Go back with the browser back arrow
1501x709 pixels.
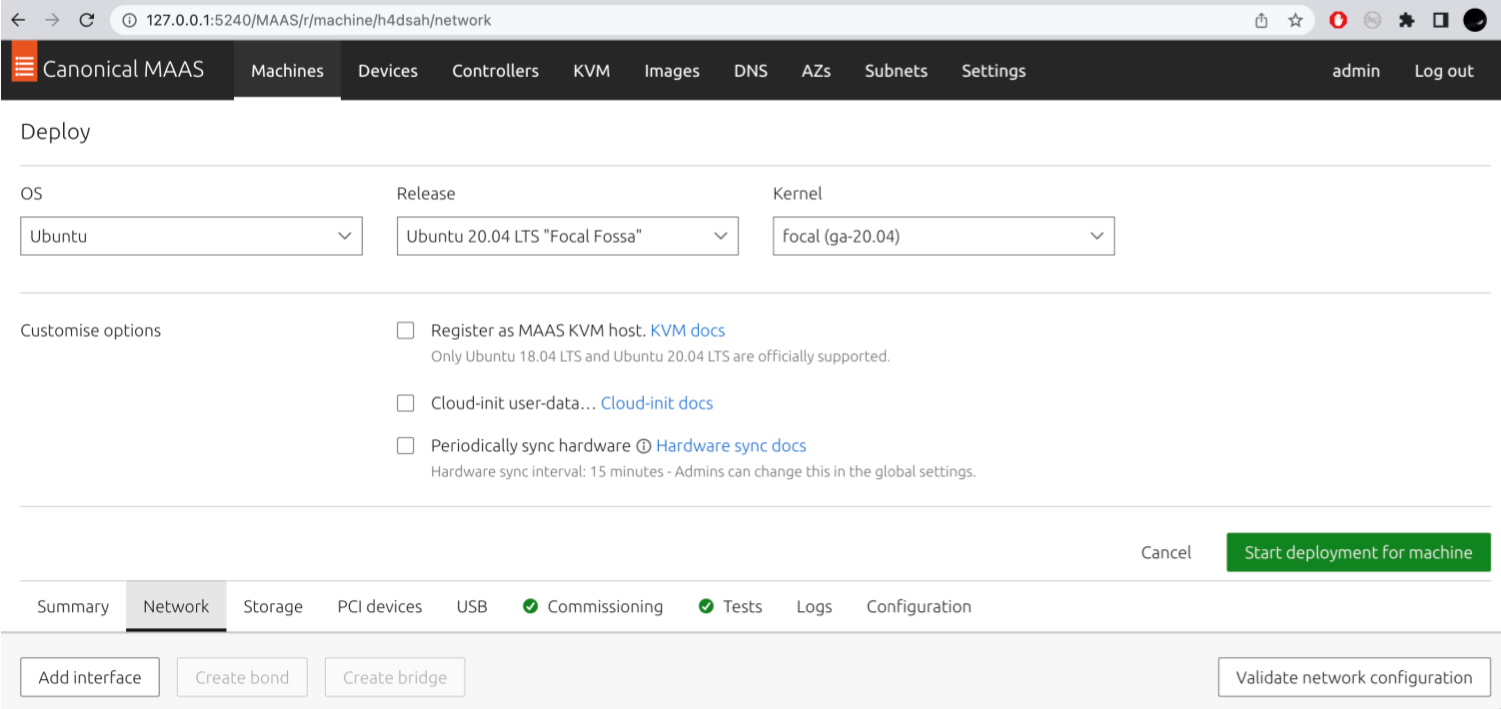tap(18, 20)
